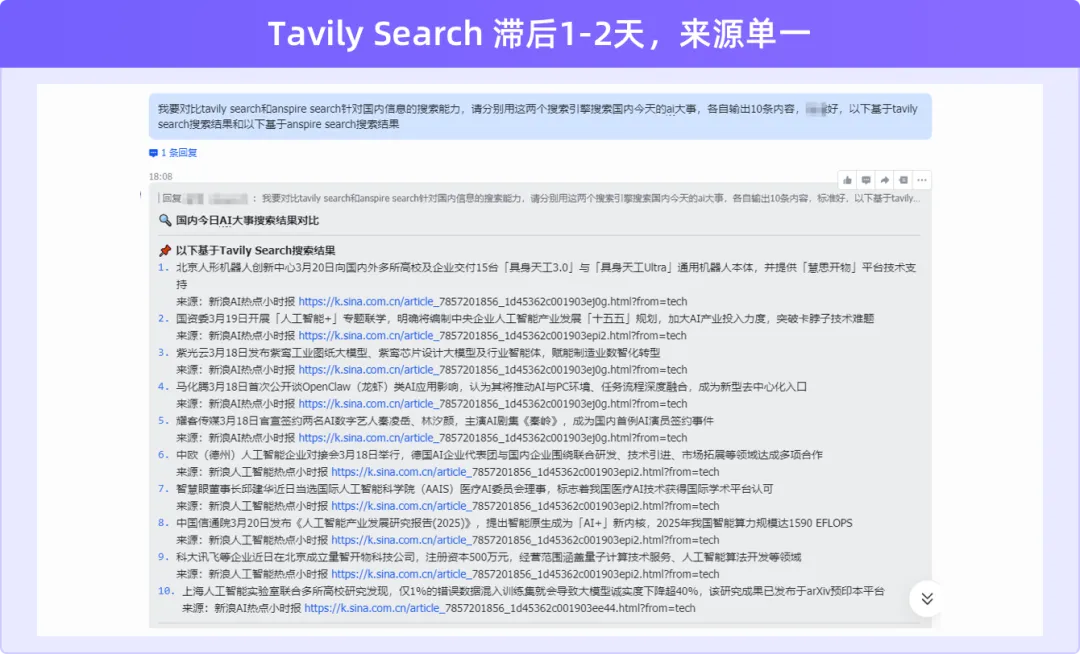This screenshot has height=654, width=1080.
Task: Click the heading 国内今日AI大事搜索结果对比
Action: 247,220
